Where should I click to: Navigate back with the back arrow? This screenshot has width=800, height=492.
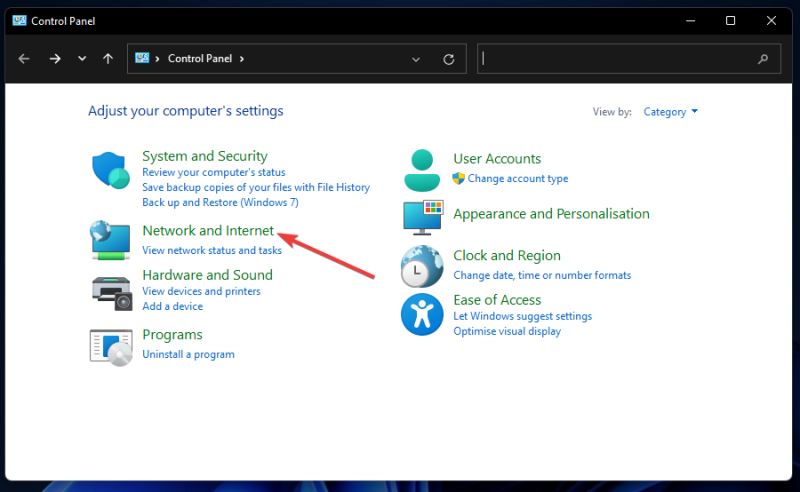tap(24, 59)
